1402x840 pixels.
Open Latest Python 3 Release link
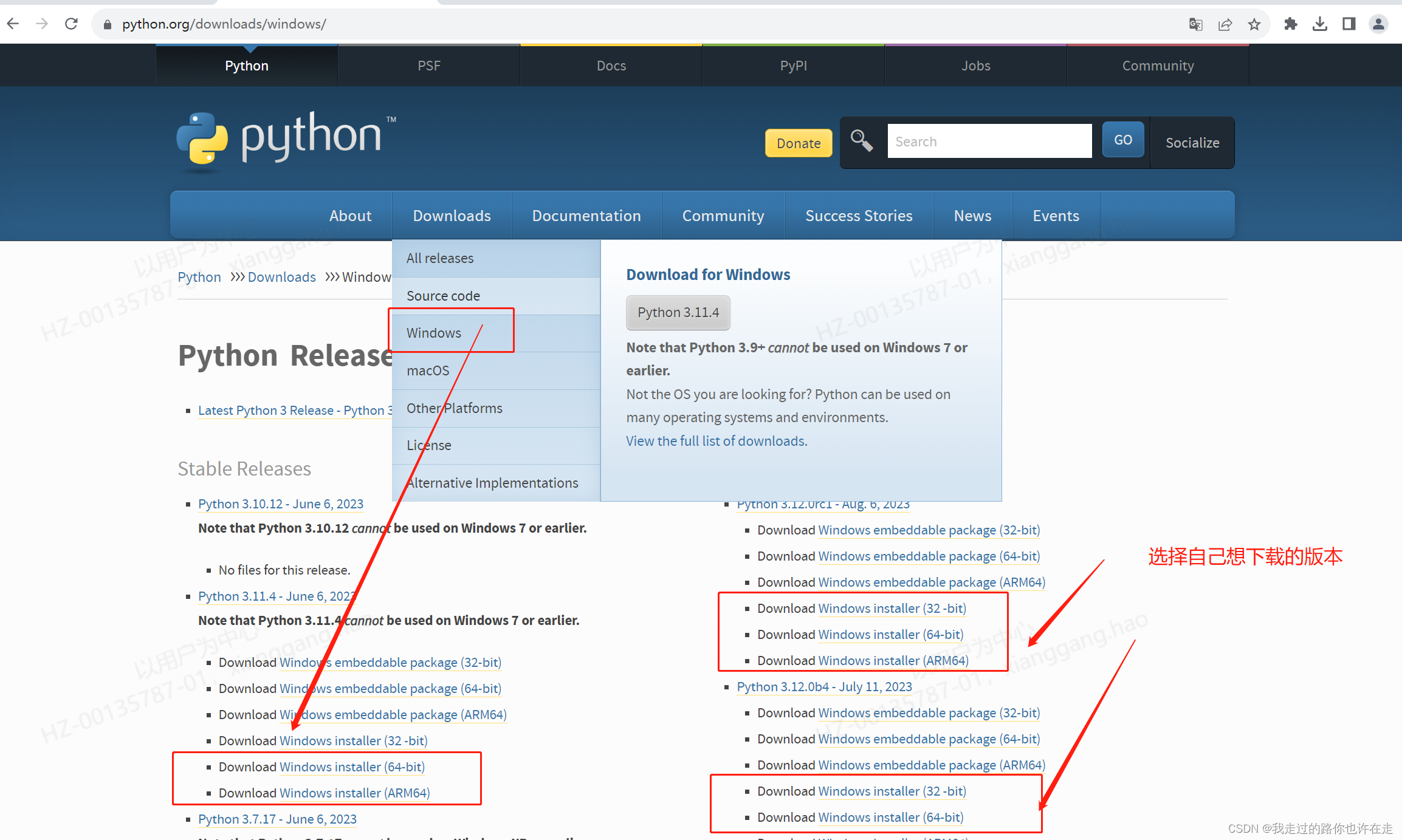coord(295,411)
